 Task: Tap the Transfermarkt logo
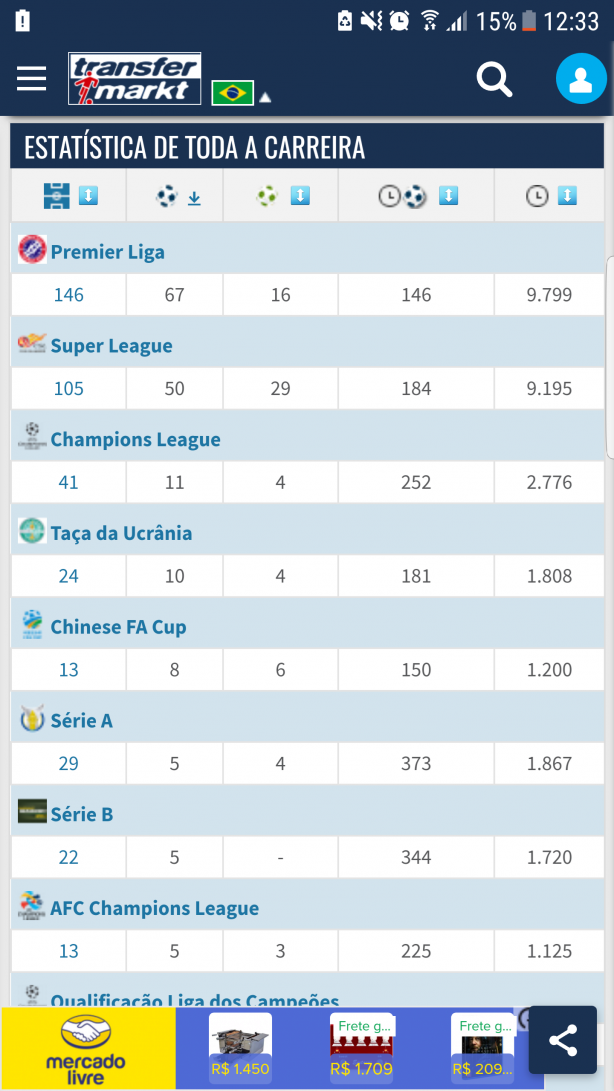[x=134, y=79]
